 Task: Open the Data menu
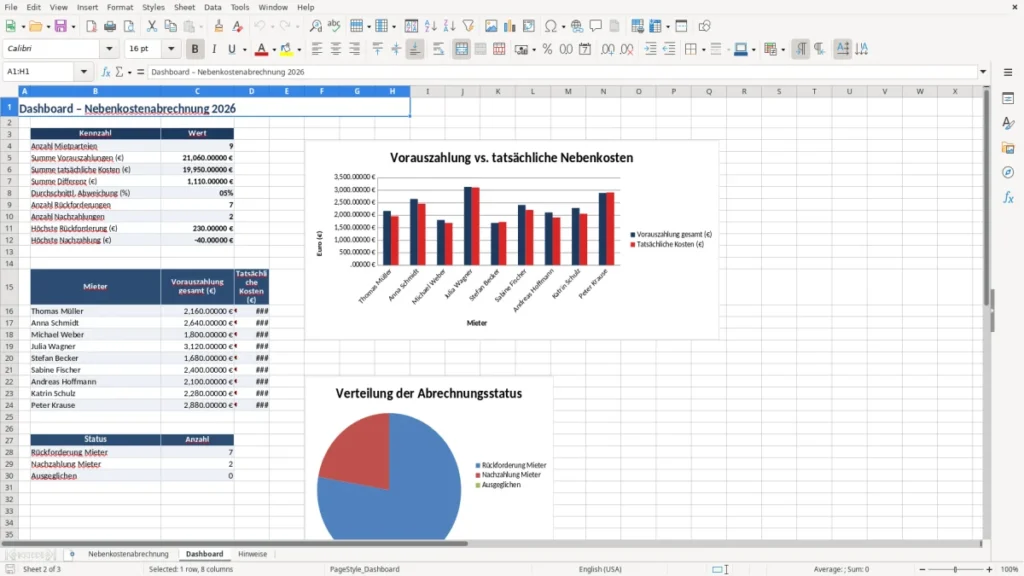point(212,7)
